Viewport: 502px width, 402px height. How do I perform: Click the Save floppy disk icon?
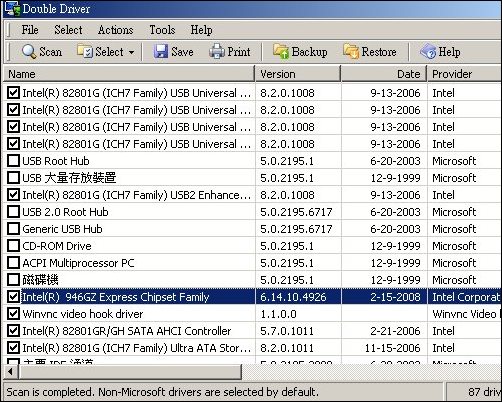tap(161, 52)
